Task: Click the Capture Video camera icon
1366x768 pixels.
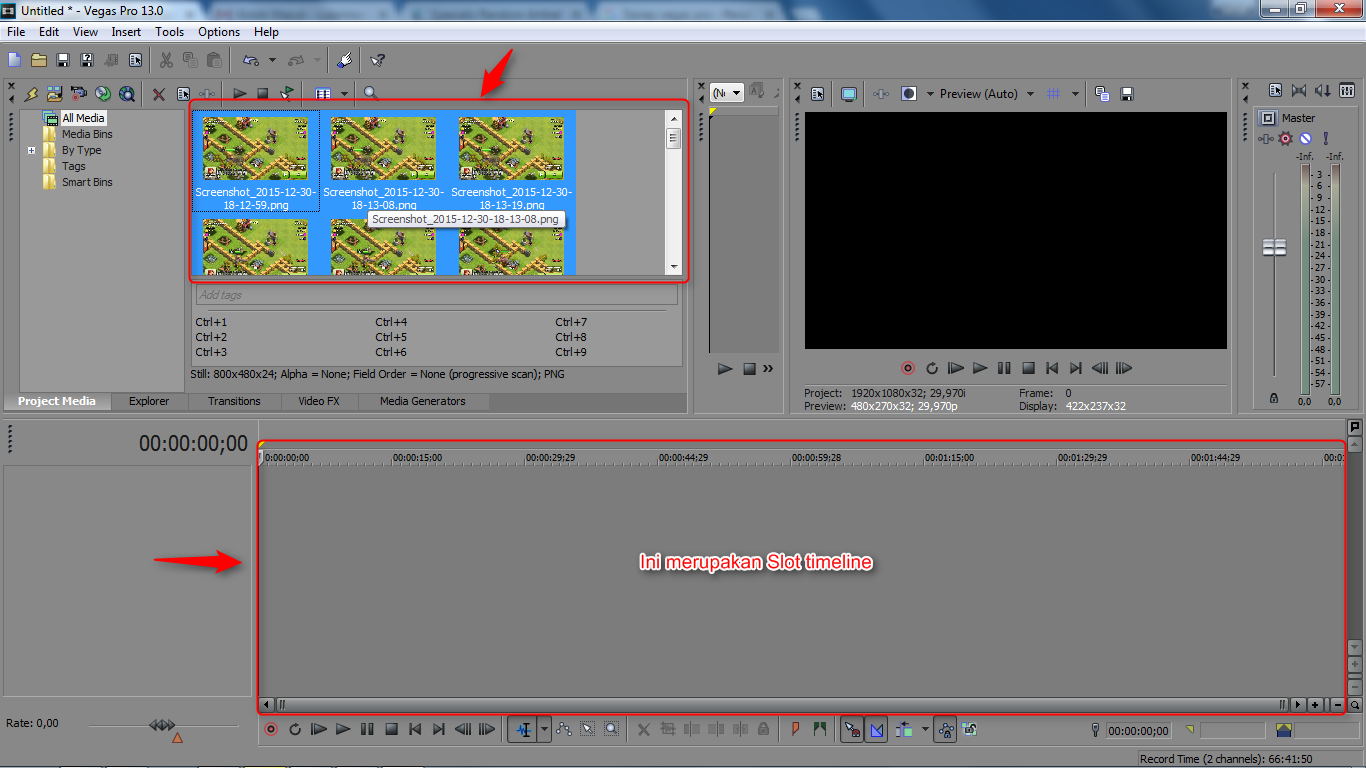Action: click(78, 94)
